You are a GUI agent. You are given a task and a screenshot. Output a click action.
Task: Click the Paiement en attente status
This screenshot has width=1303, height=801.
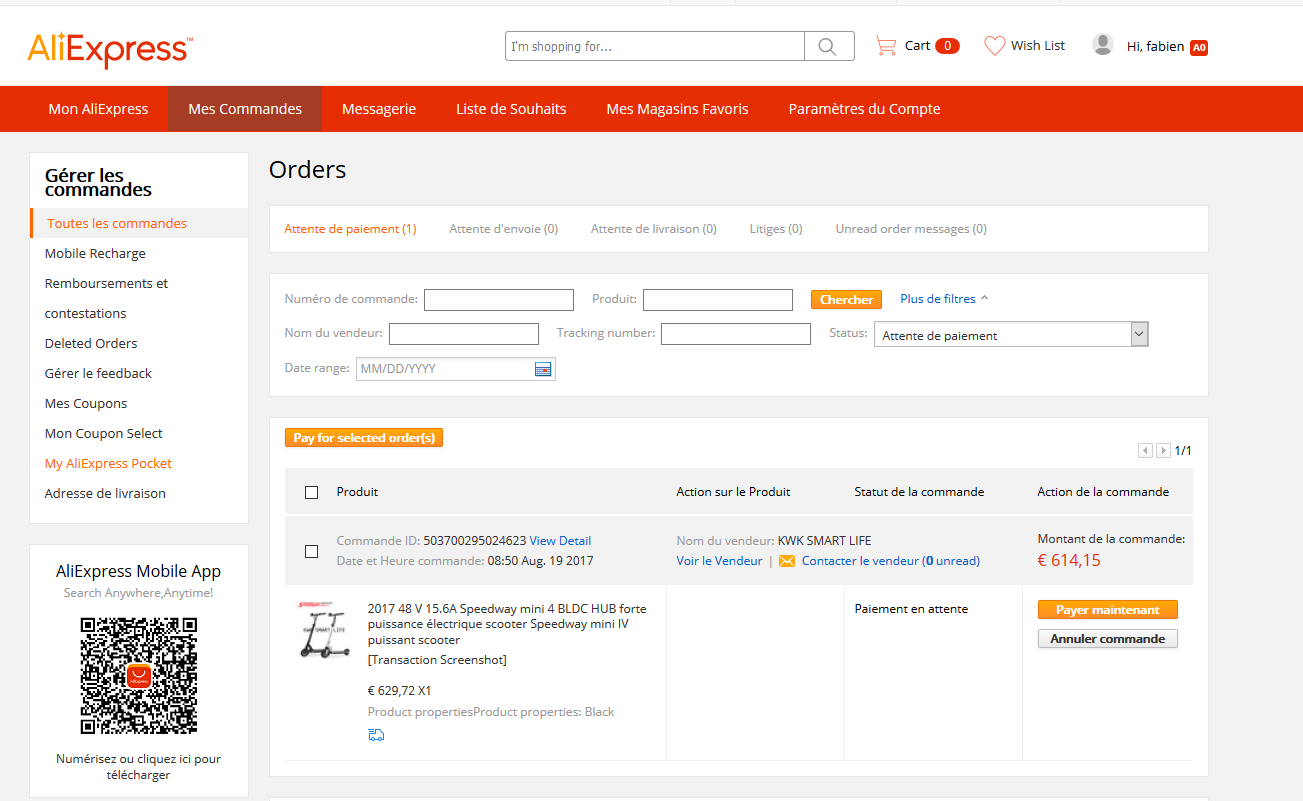pyautogui.click(x=911, y=609)
